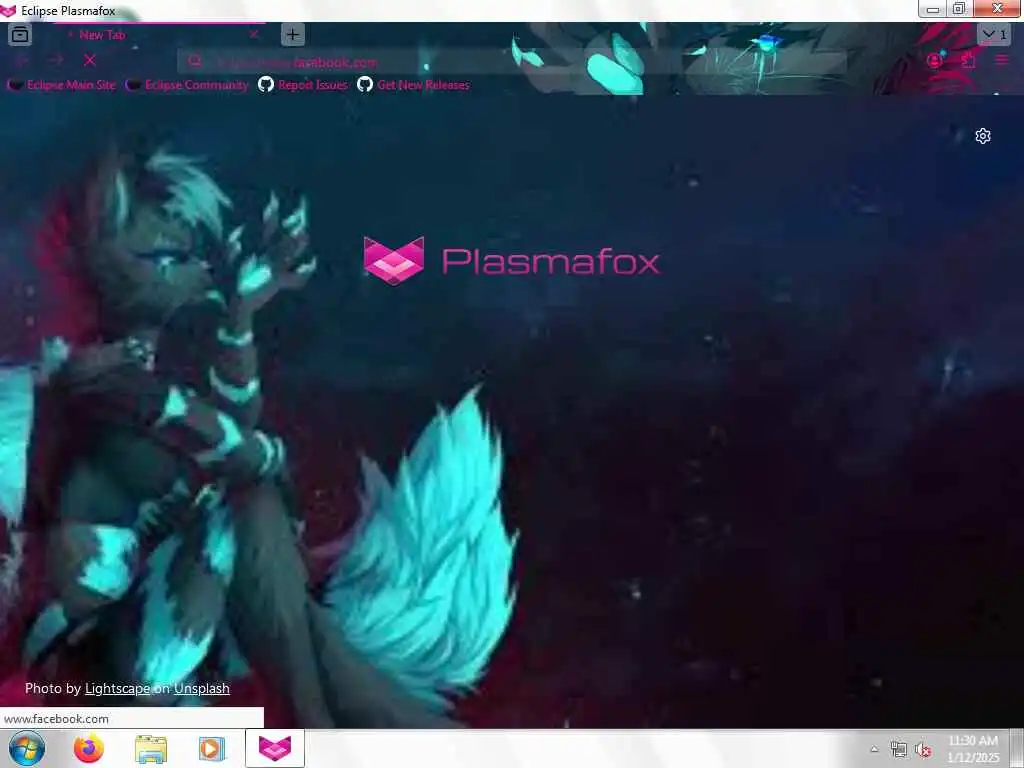Open Report Issues GitHub bookmark
The height and width of the screenshot is (768, 1024).
[303, 85]
